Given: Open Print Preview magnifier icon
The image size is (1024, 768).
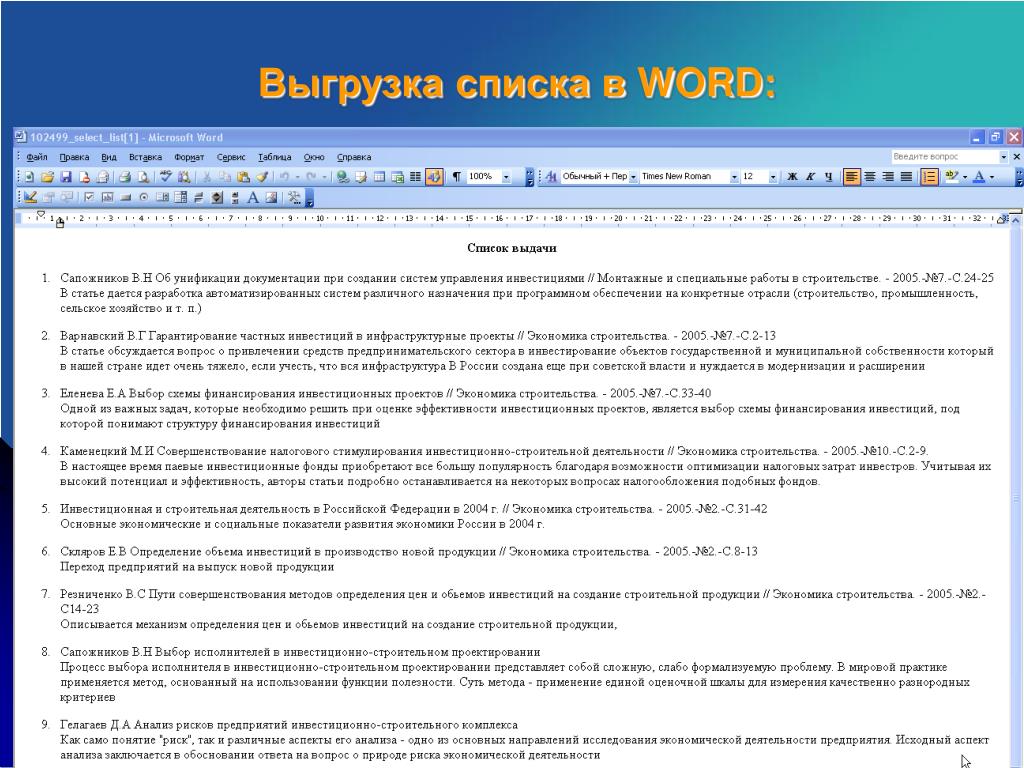Looking at the screenshot, I should point(143,177).
